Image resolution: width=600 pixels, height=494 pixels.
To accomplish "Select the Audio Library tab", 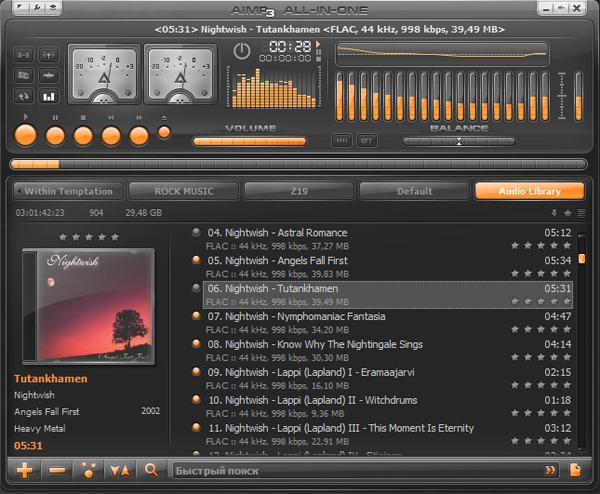I will click(530, 191).
